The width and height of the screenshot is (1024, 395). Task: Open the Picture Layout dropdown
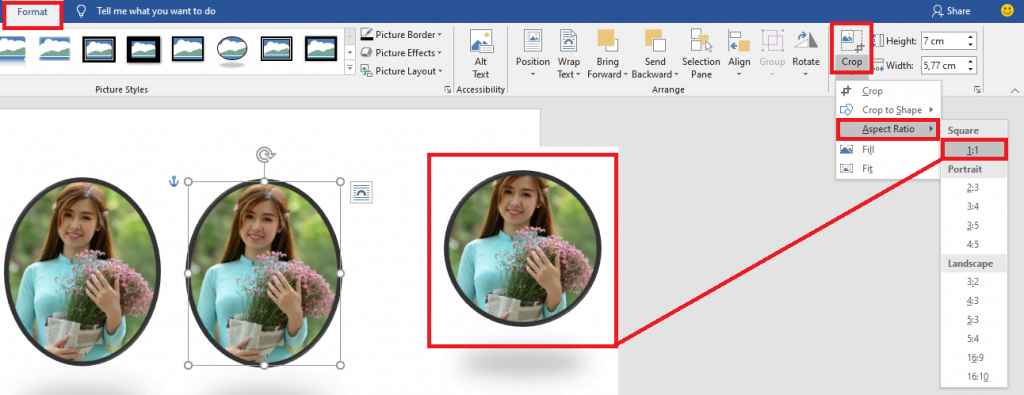coord(401,71)
